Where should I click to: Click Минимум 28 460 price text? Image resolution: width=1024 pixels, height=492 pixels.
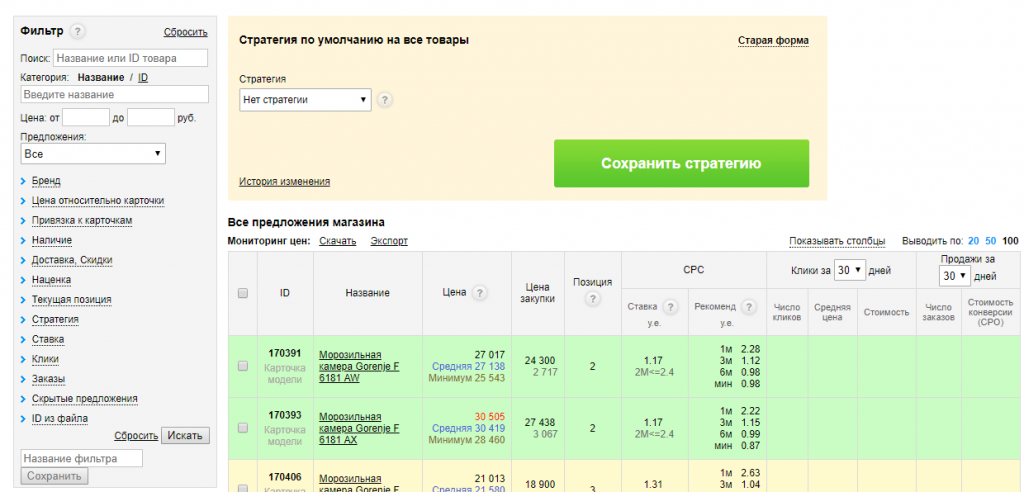(x=466, y=440)
